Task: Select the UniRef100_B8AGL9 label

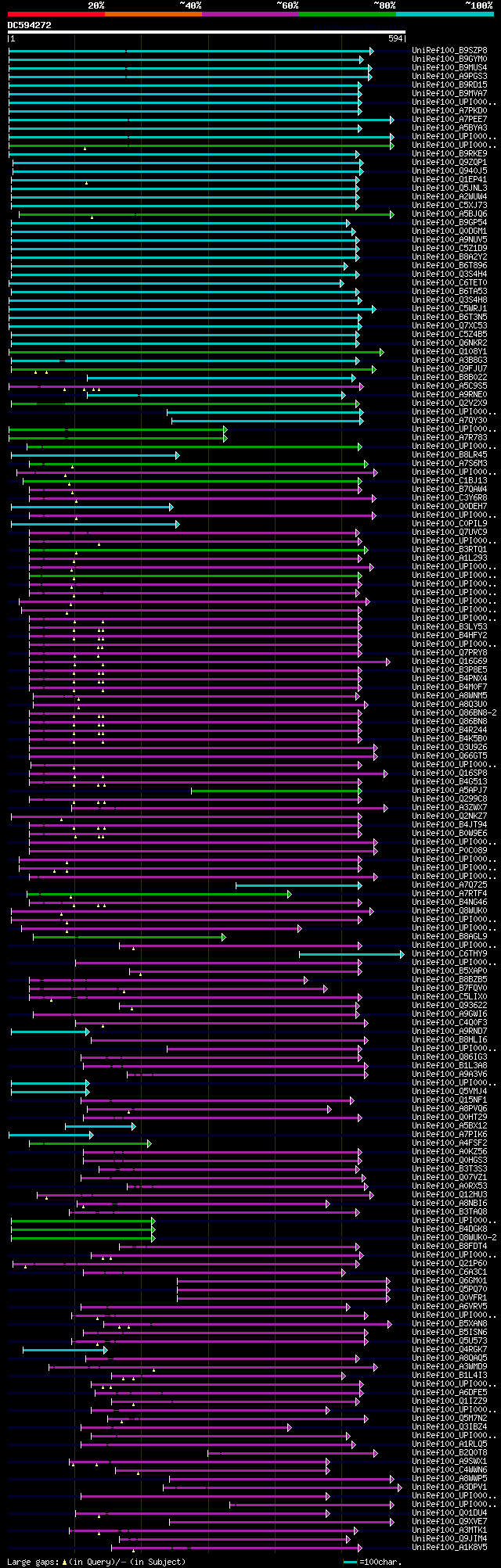Action: coord(449,937)
